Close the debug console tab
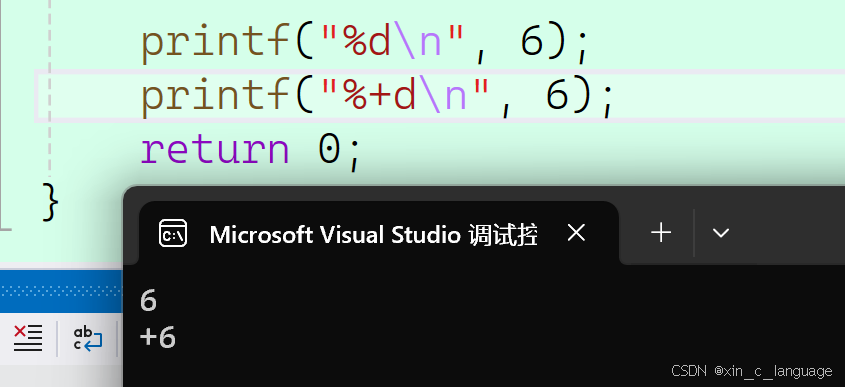The height and width of the screenshot is (387, 845). click(x=576, y=233)
